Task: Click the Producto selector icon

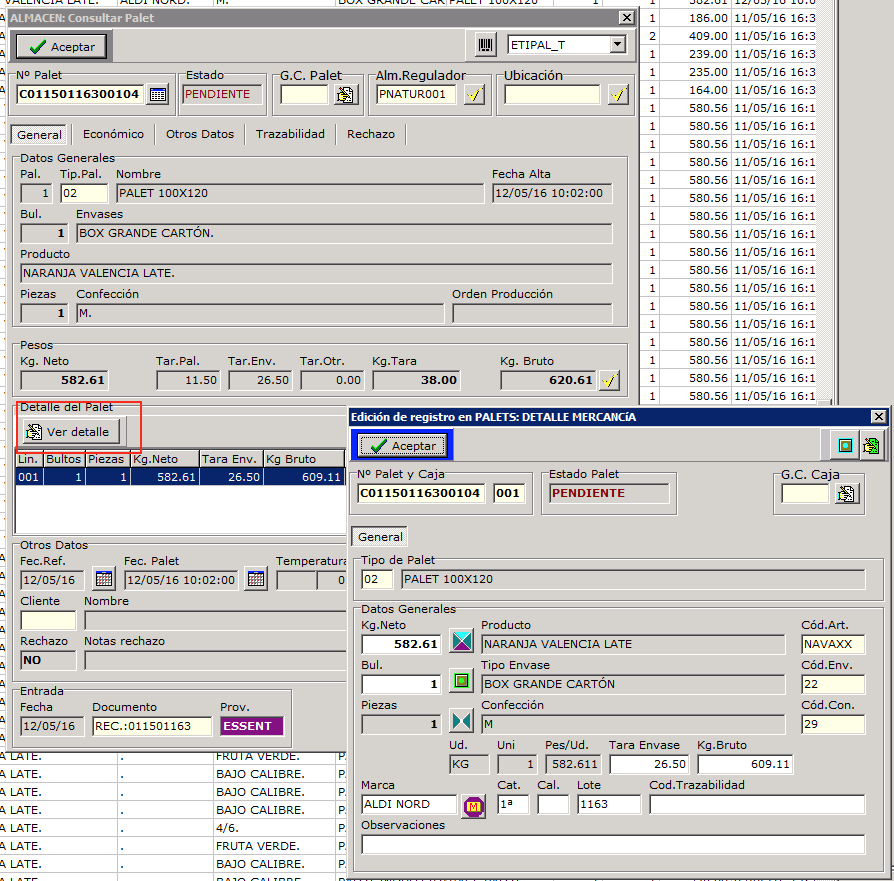Action: tap(461, 642)
